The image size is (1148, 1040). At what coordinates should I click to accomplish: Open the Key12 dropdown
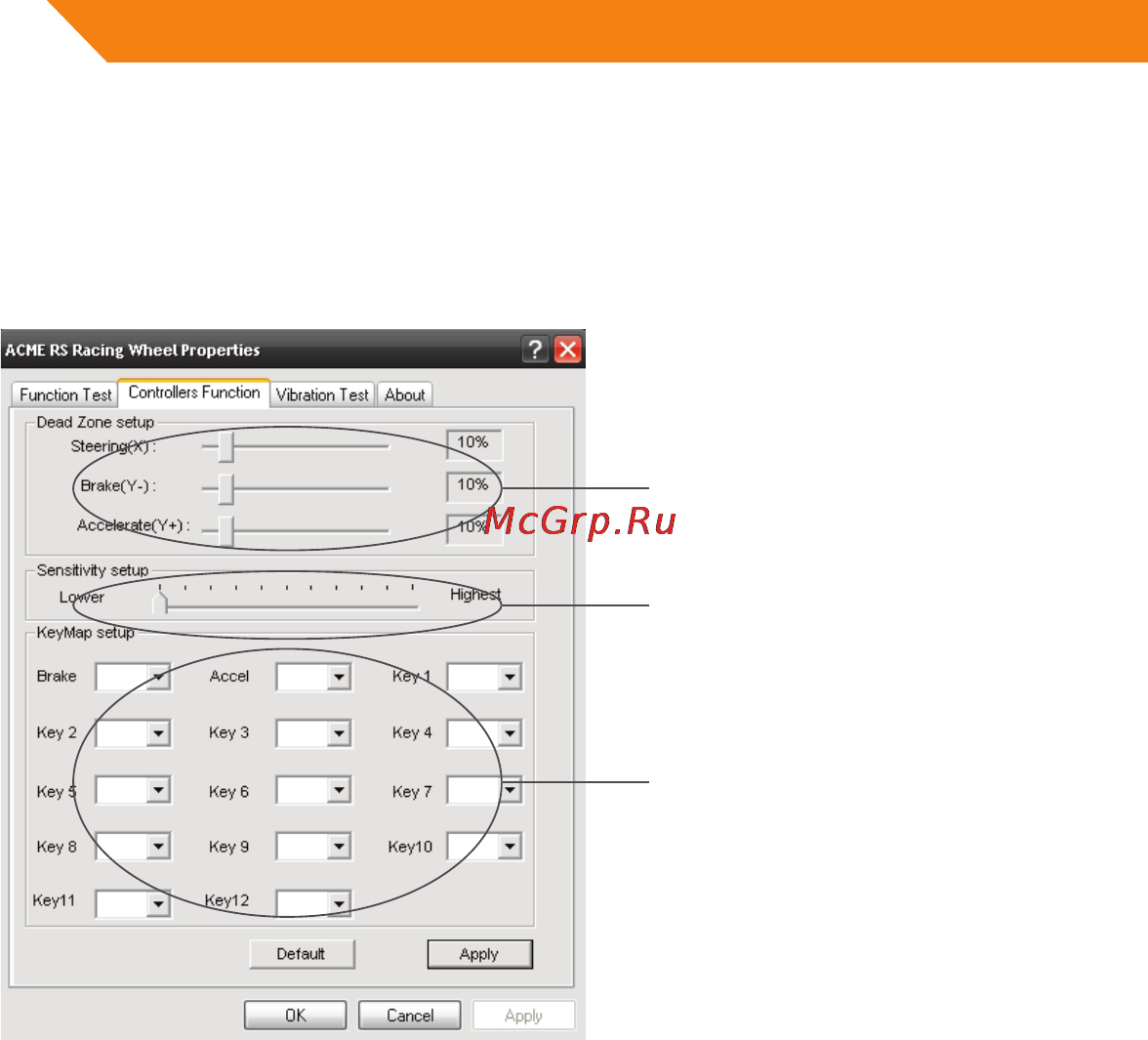pyautogui.click(x=338, y=904)
